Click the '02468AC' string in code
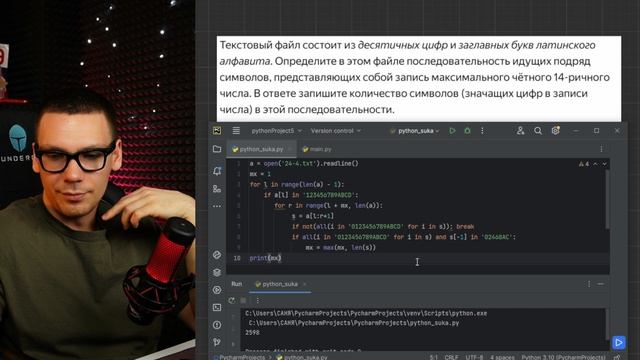Screen dimensions: 640x360 click(498, 237)
